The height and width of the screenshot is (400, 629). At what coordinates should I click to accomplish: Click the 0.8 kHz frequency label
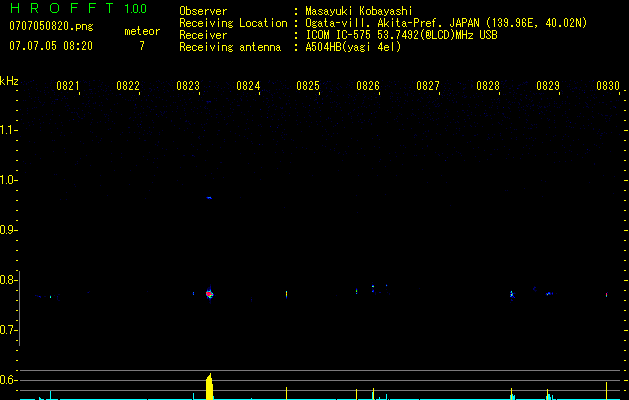point(7,280)
